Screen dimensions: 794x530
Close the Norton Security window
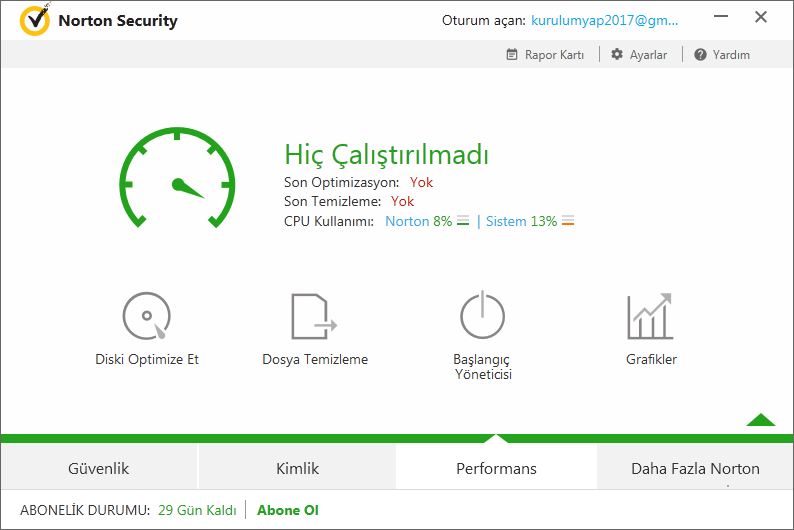[x=761, y=17]
